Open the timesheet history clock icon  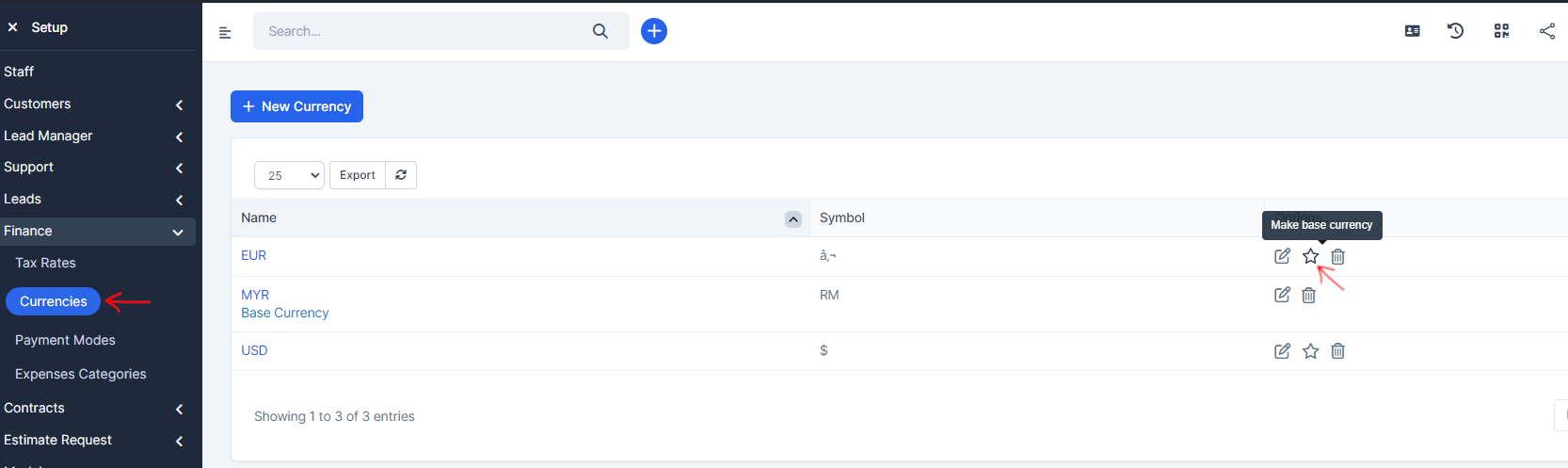(1455, 31)
